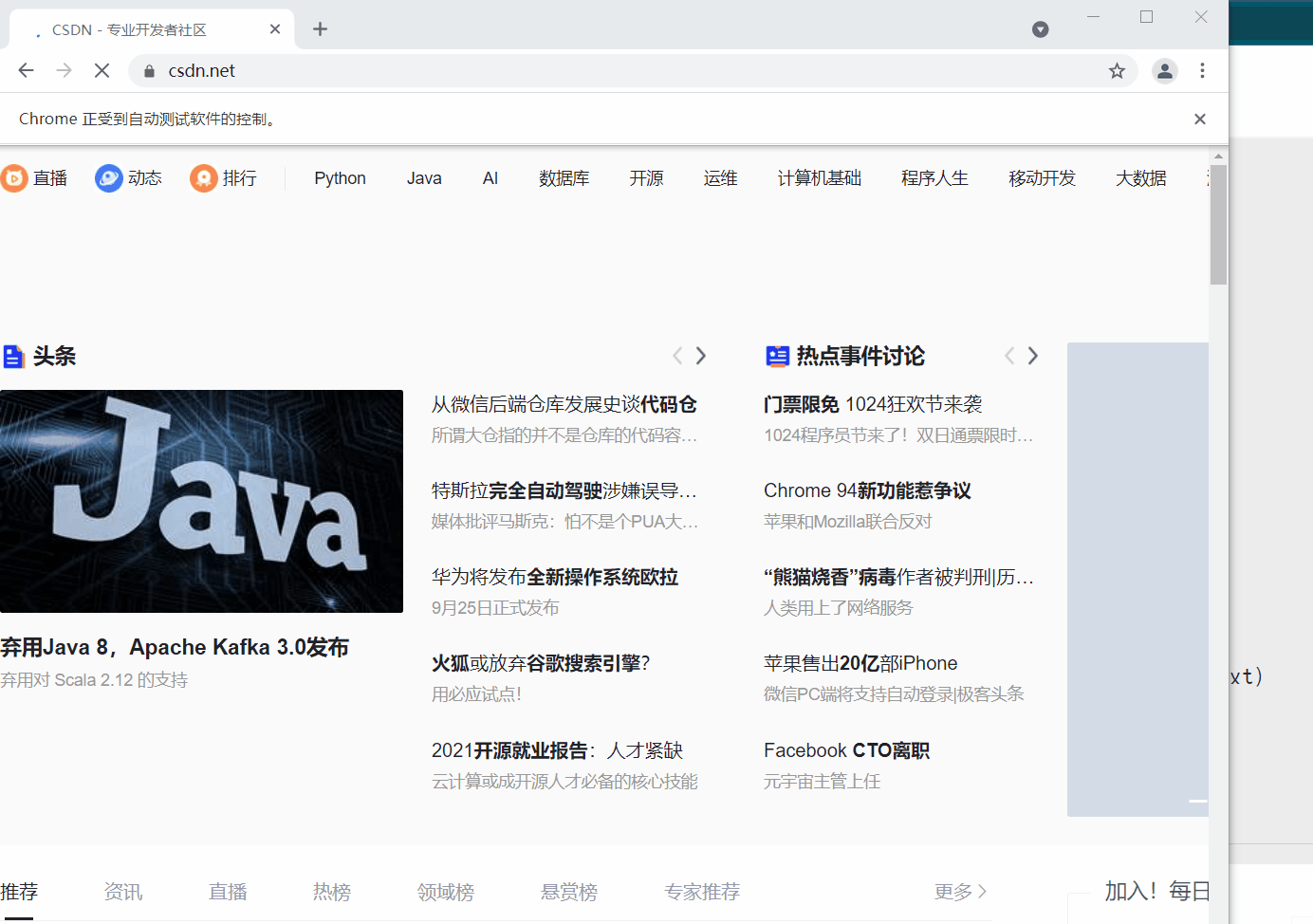Click the browser back arrow
Screen dimensions: 1313x924
tap(26, 70)
